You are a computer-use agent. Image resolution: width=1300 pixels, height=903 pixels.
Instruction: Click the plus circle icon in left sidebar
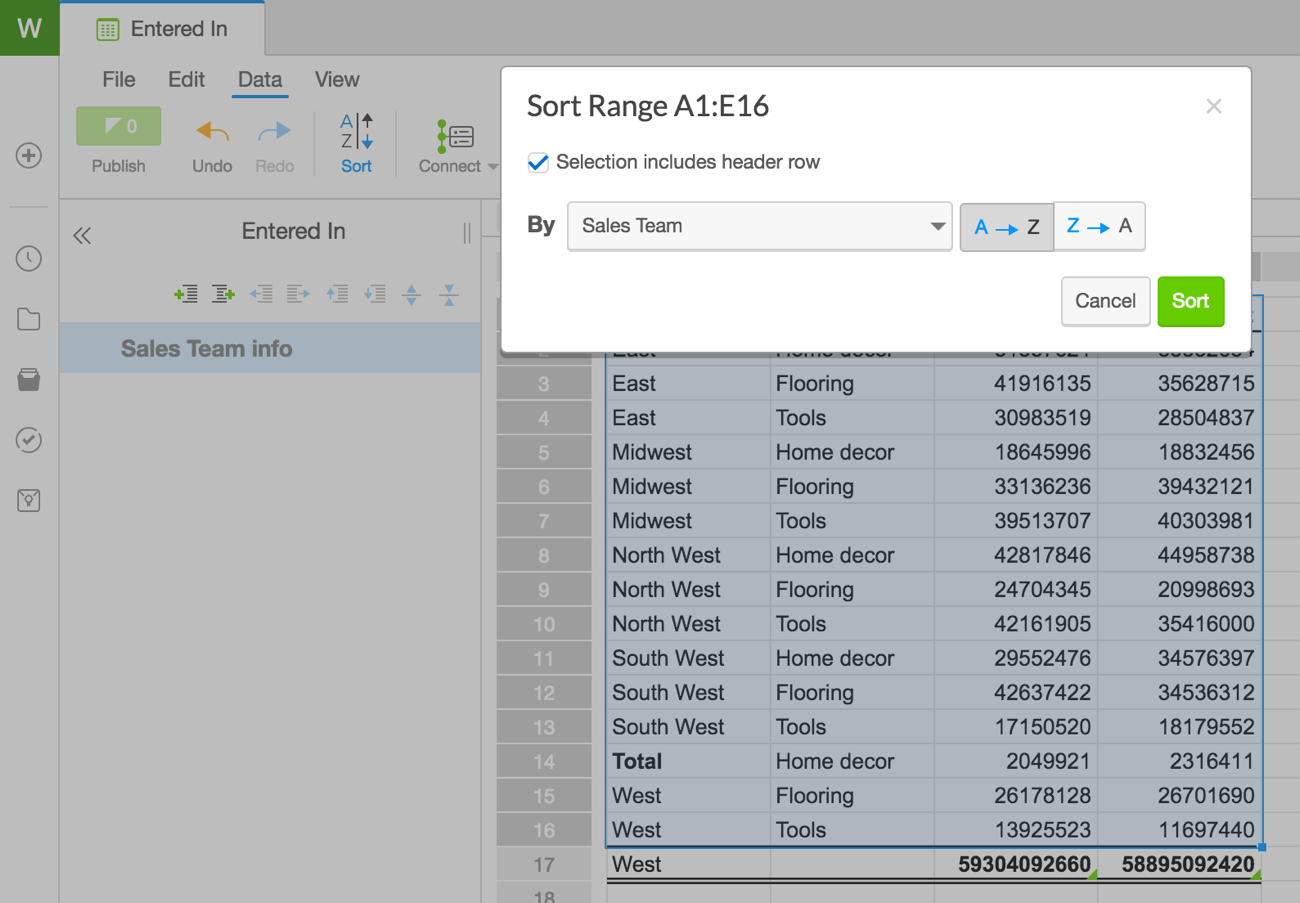(29, 156)
